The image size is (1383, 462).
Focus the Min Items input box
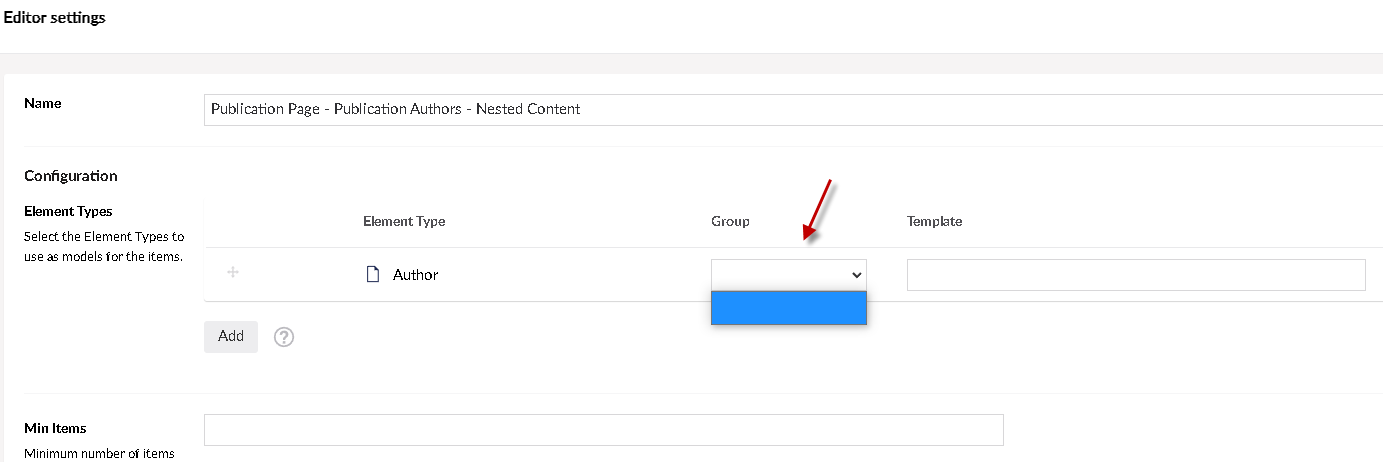point(603,430)
